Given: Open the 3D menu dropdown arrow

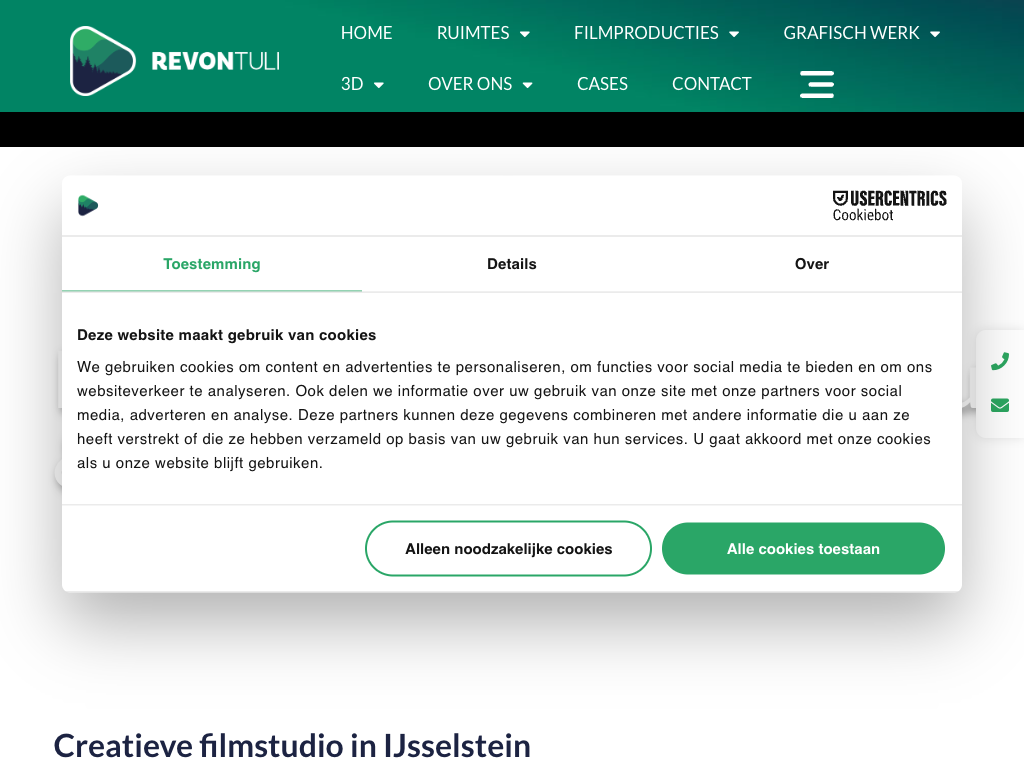Looking at the screenshot, I should tap(379, 85).
